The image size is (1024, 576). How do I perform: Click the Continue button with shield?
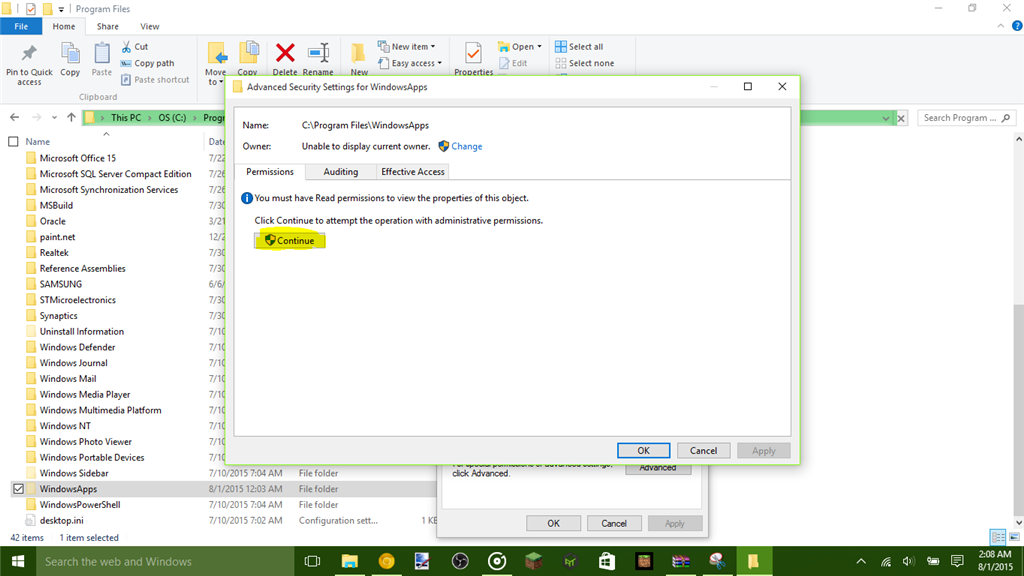click(x=289, y=241)
